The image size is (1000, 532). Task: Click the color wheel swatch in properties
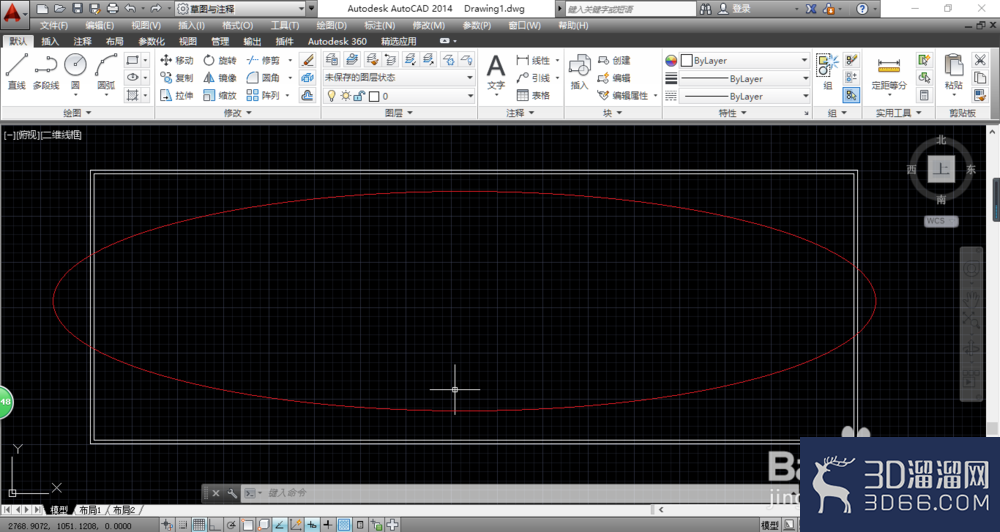click(671, 61)
